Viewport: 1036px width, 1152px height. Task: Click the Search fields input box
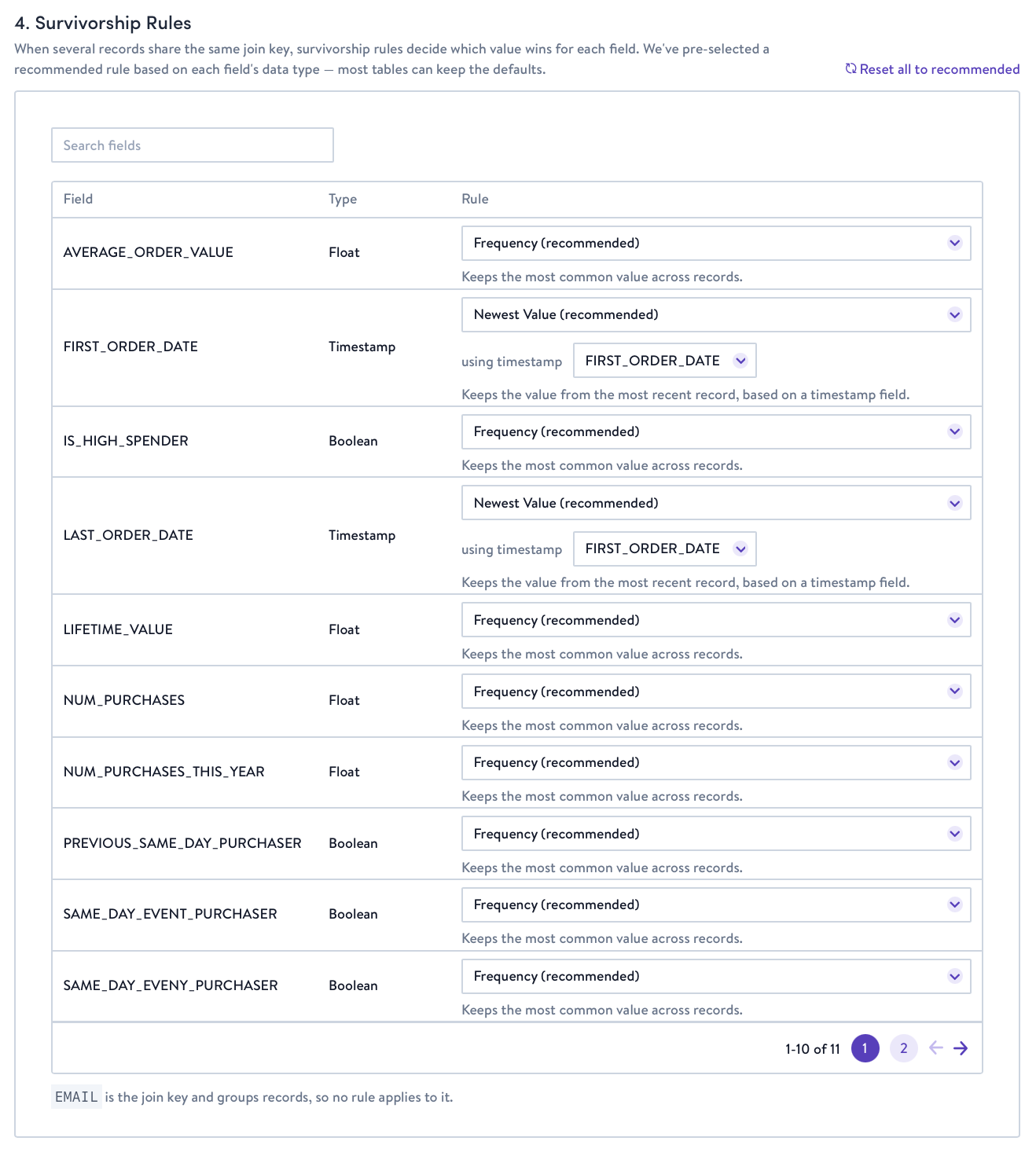193,145
